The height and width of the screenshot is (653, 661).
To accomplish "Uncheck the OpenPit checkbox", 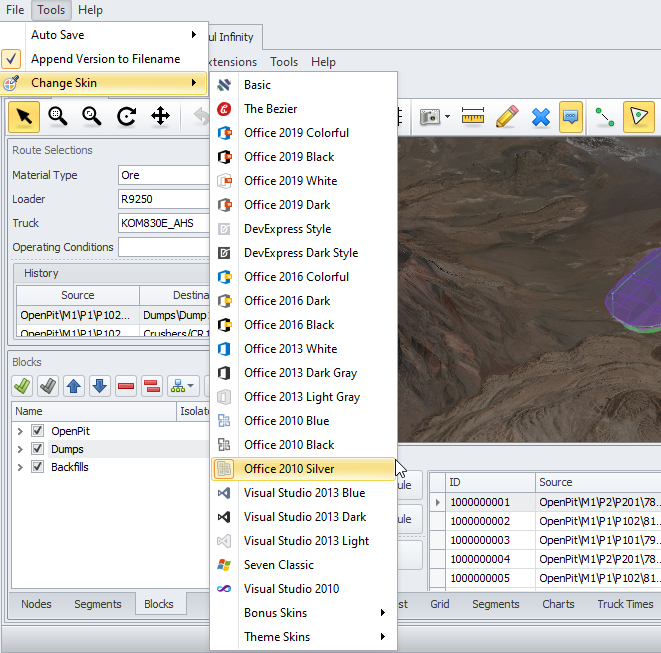I will (38, 431).
